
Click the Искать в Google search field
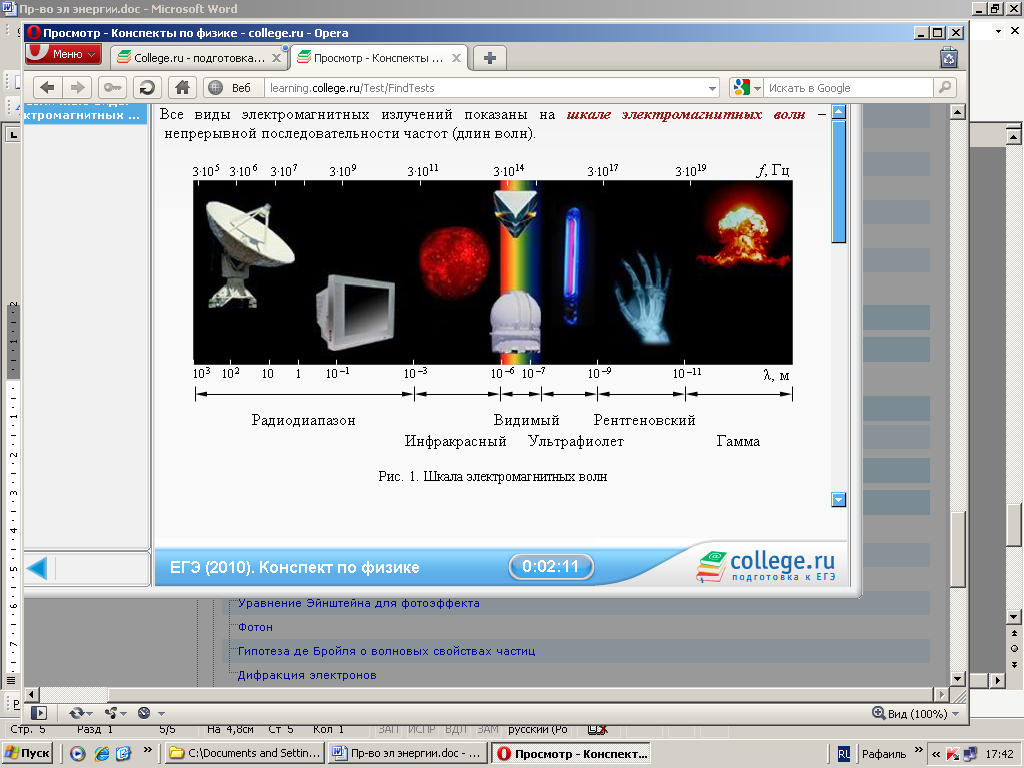[x=848, y=88]
